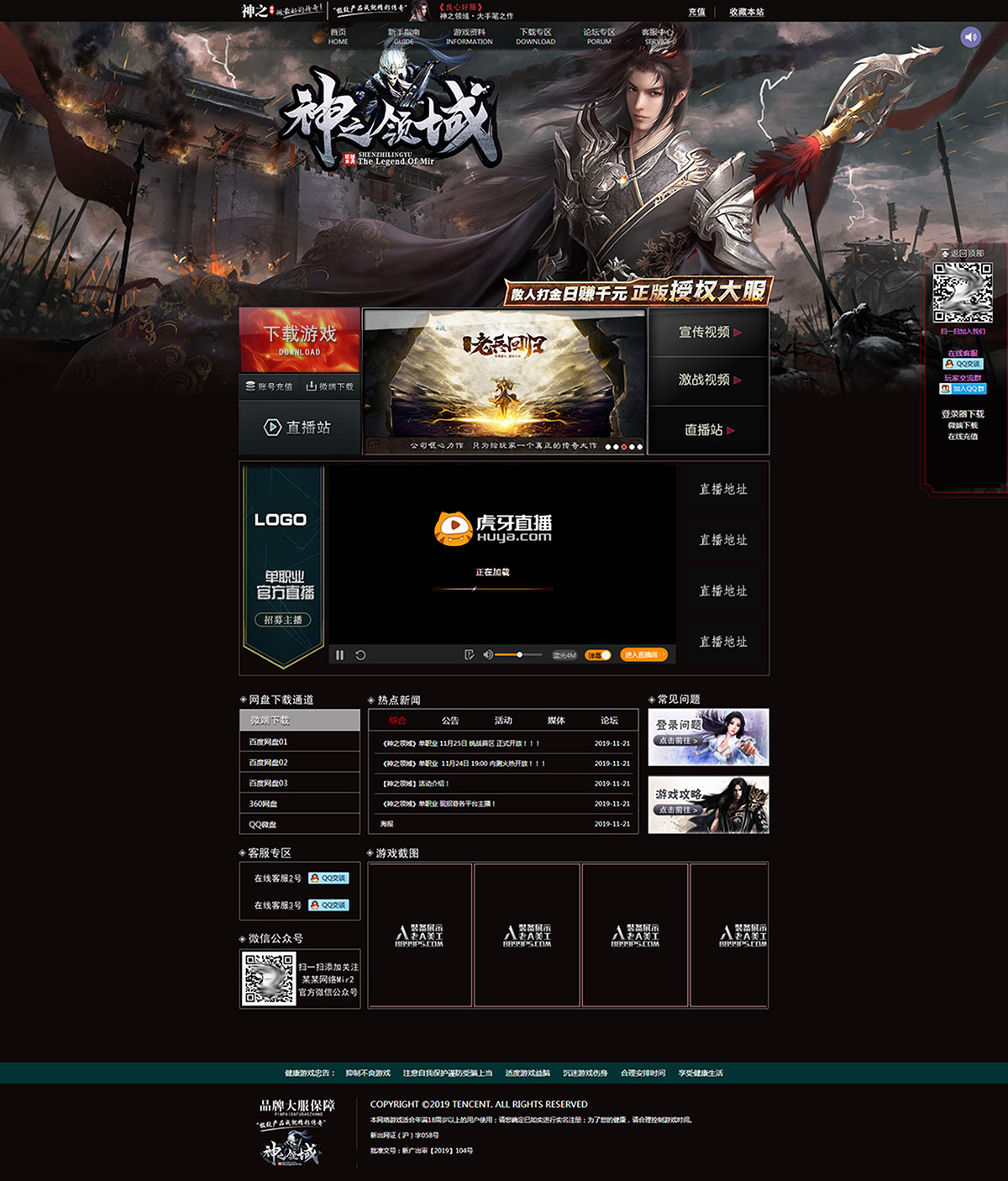This screenshot has height=1181, width=1008.
Task: Click the 微信公众号 QR code
Action: (x=269, y=979)
